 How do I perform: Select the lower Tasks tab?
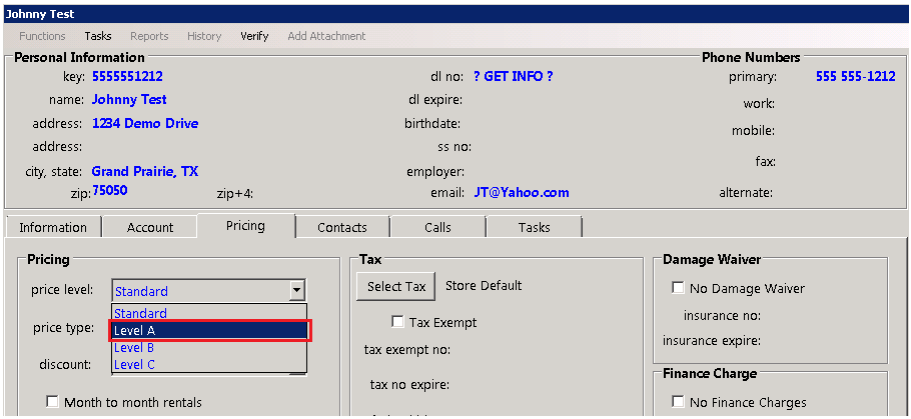(534, 228)
